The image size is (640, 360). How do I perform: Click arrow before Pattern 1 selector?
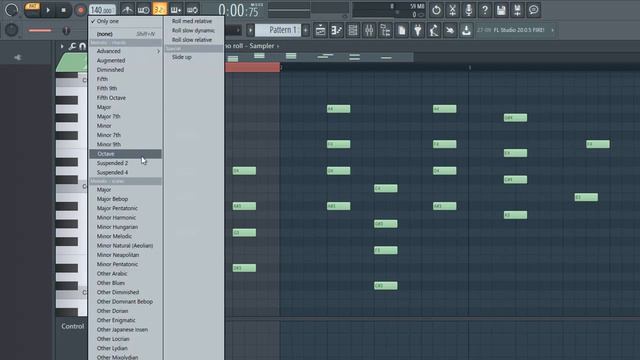click(251, 30)
